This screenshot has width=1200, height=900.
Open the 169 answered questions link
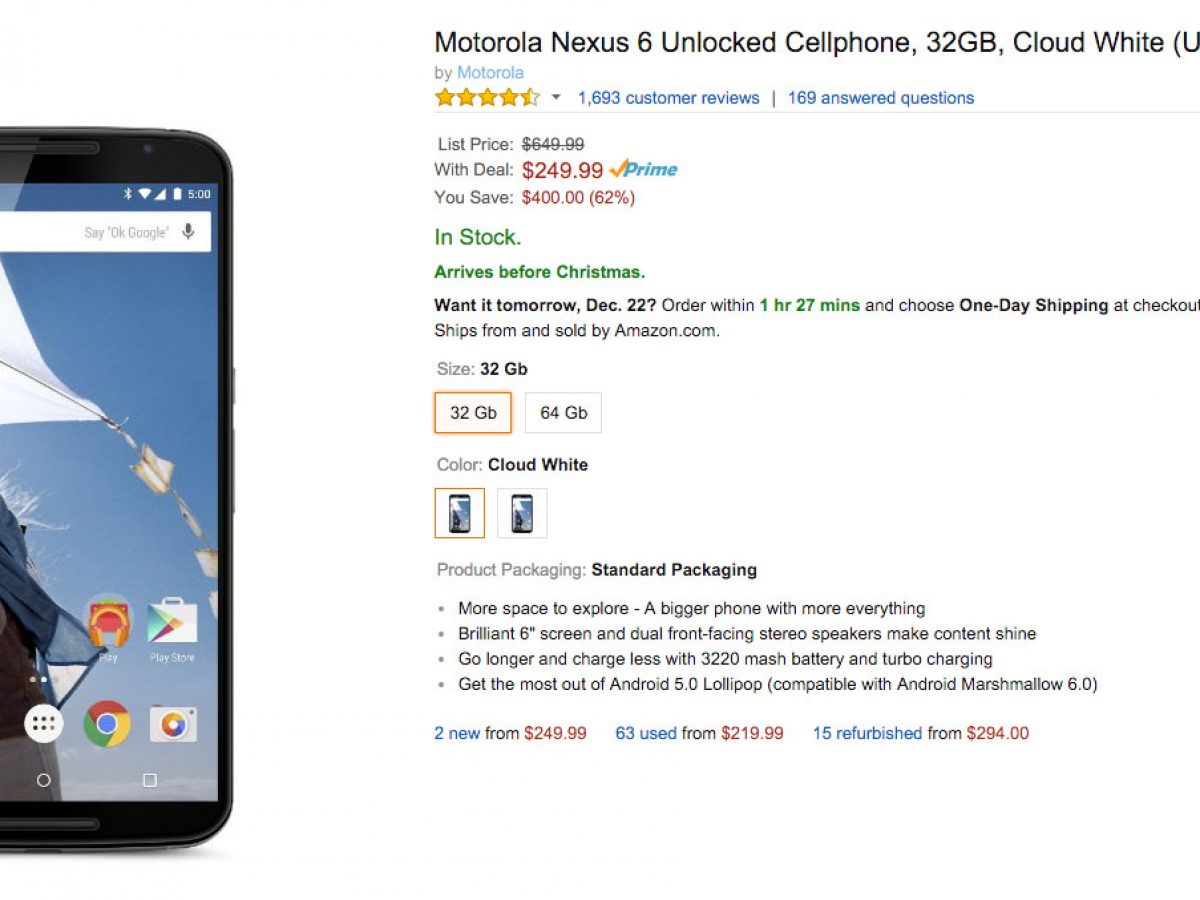880,98
